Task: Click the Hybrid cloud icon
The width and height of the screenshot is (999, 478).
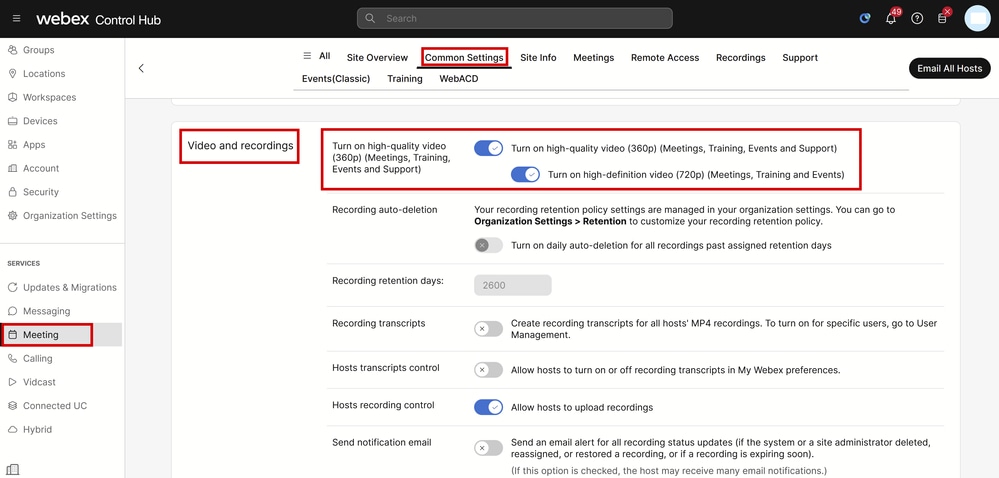Action: click(x=12, y=429)
